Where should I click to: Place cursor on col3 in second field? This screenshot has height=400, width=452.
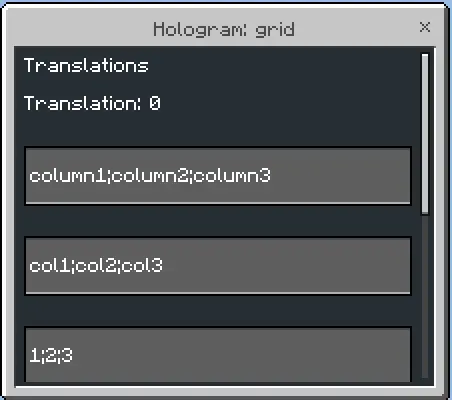pos(142,266)
